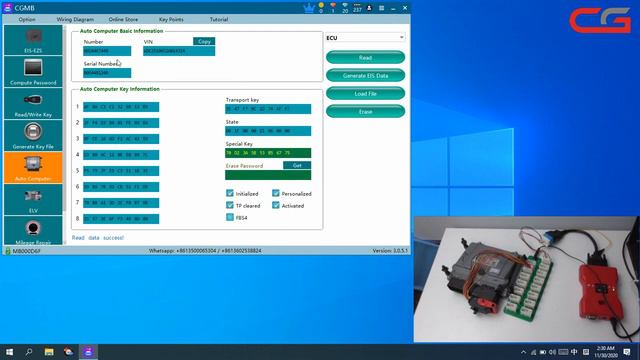Screen dimensions: 640x360
Task: Open the Generate Key File tool
Action: 33,136
